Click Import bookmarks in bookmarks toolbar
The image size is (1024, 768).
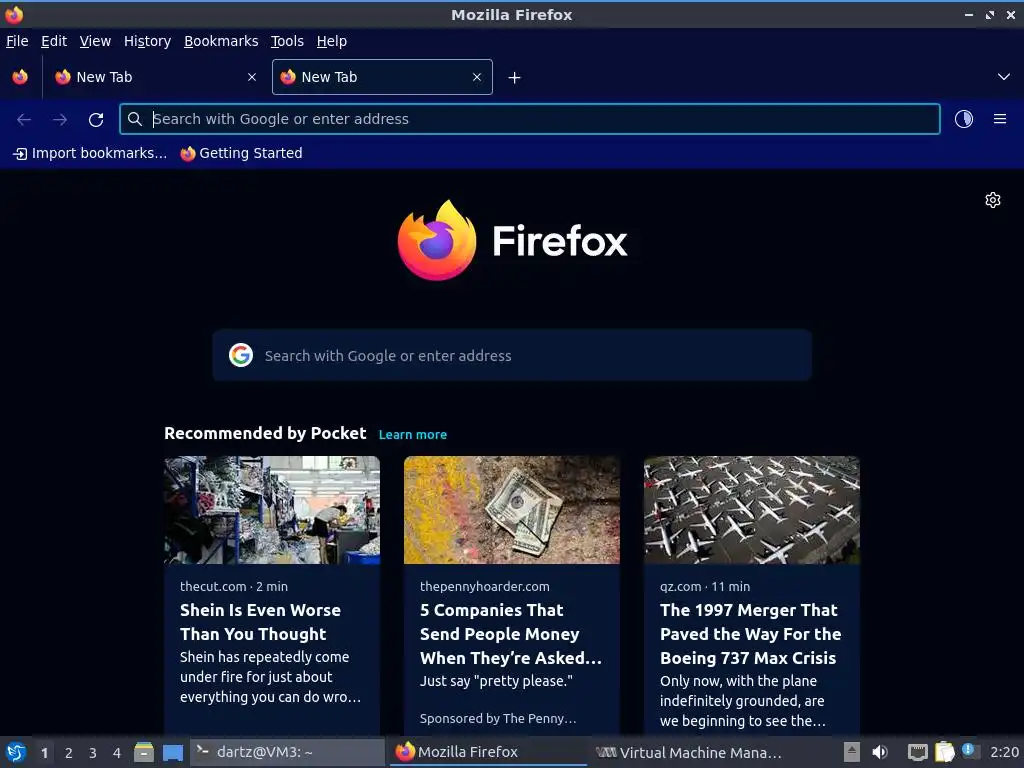pyautogui.click(x=90, y=153)
